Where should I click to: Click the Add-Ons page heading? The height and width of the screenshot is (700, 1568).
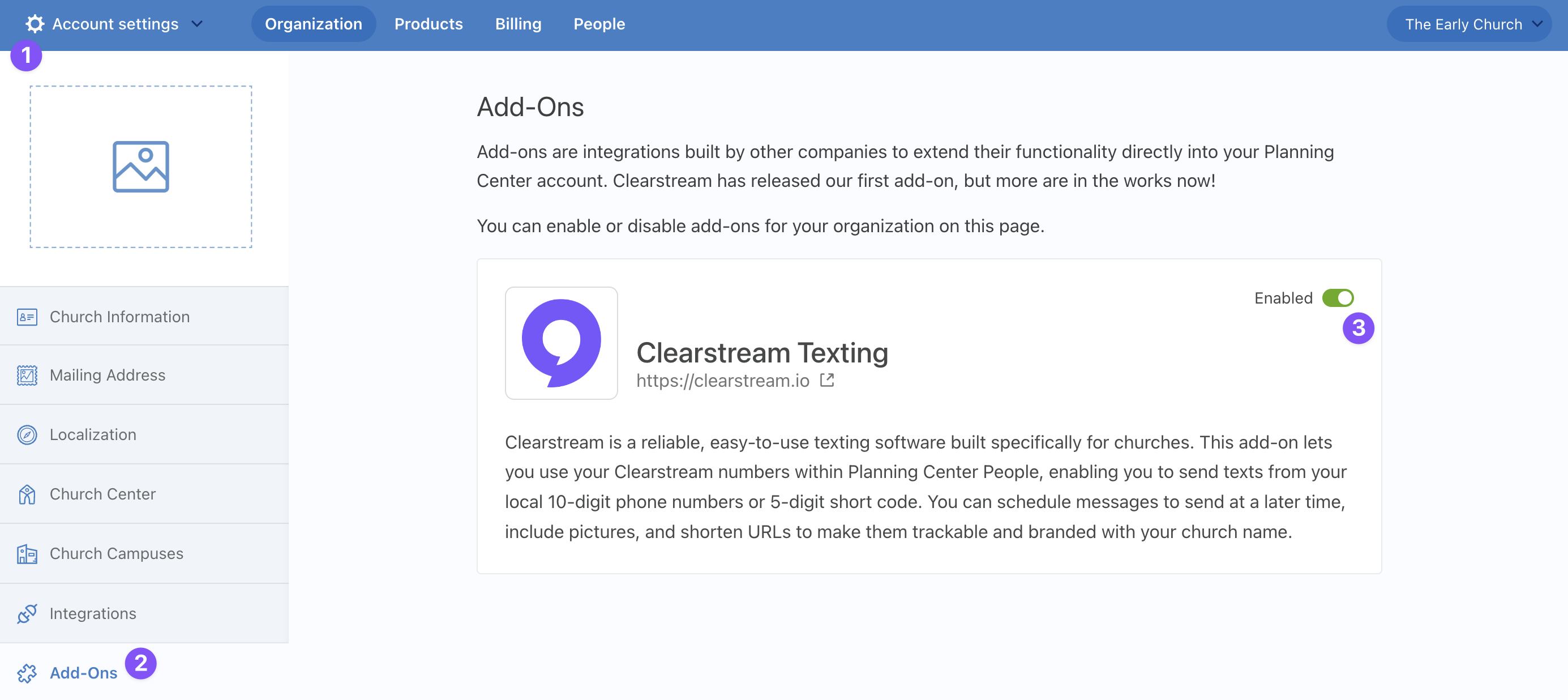(530, 106)
